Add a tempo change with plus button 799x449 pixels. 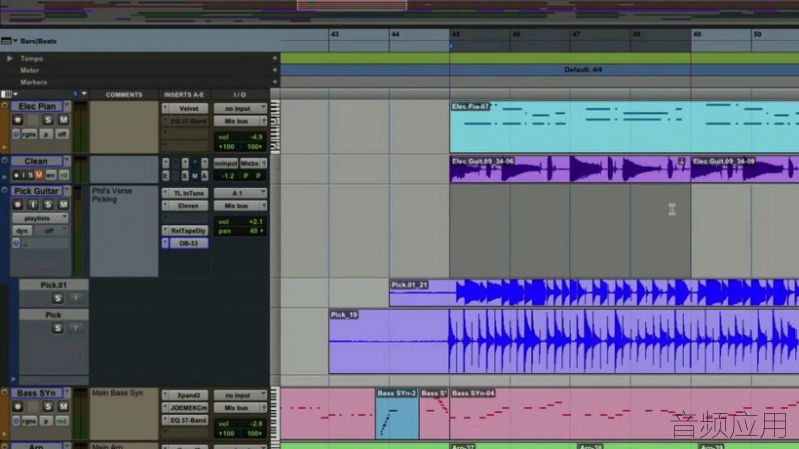pos(275,59)
